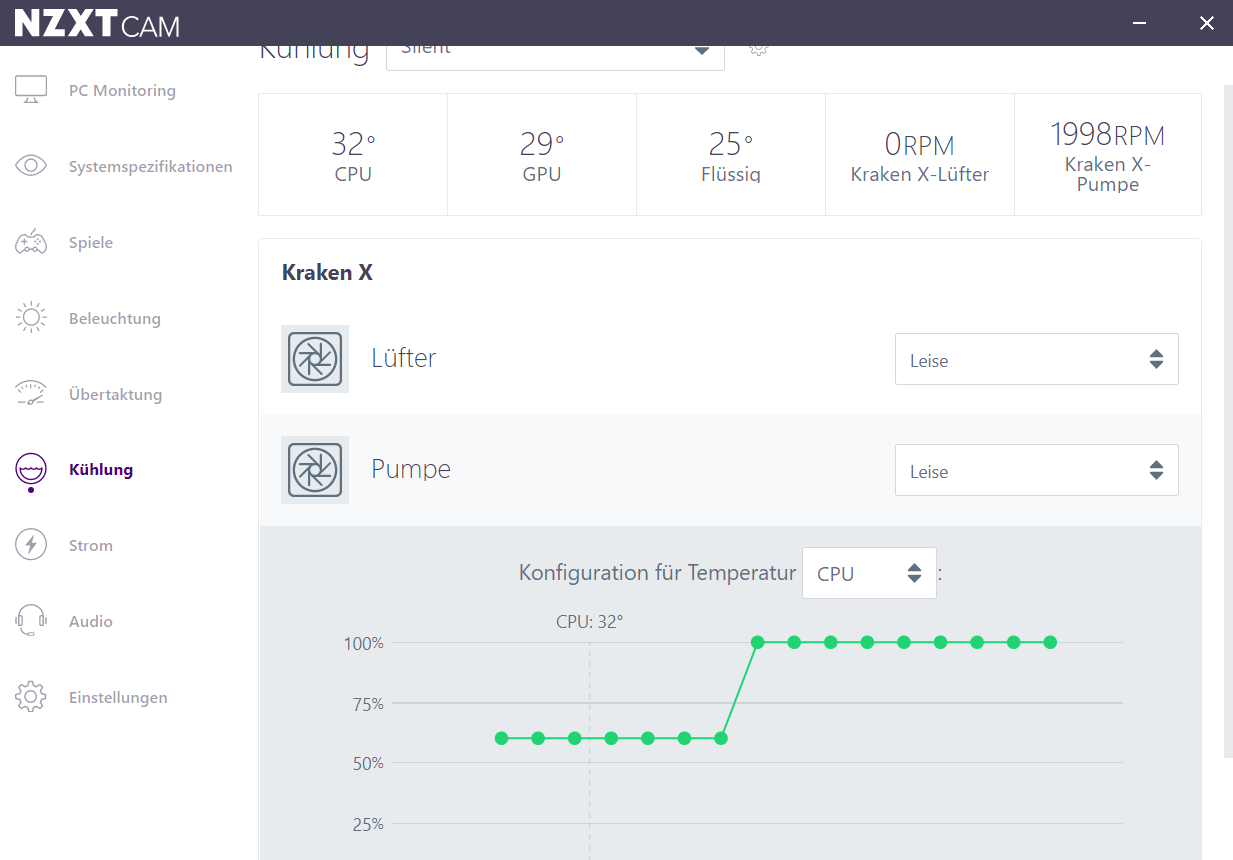
Task: Open the Spiele section
Action: (x=91, y=242)
